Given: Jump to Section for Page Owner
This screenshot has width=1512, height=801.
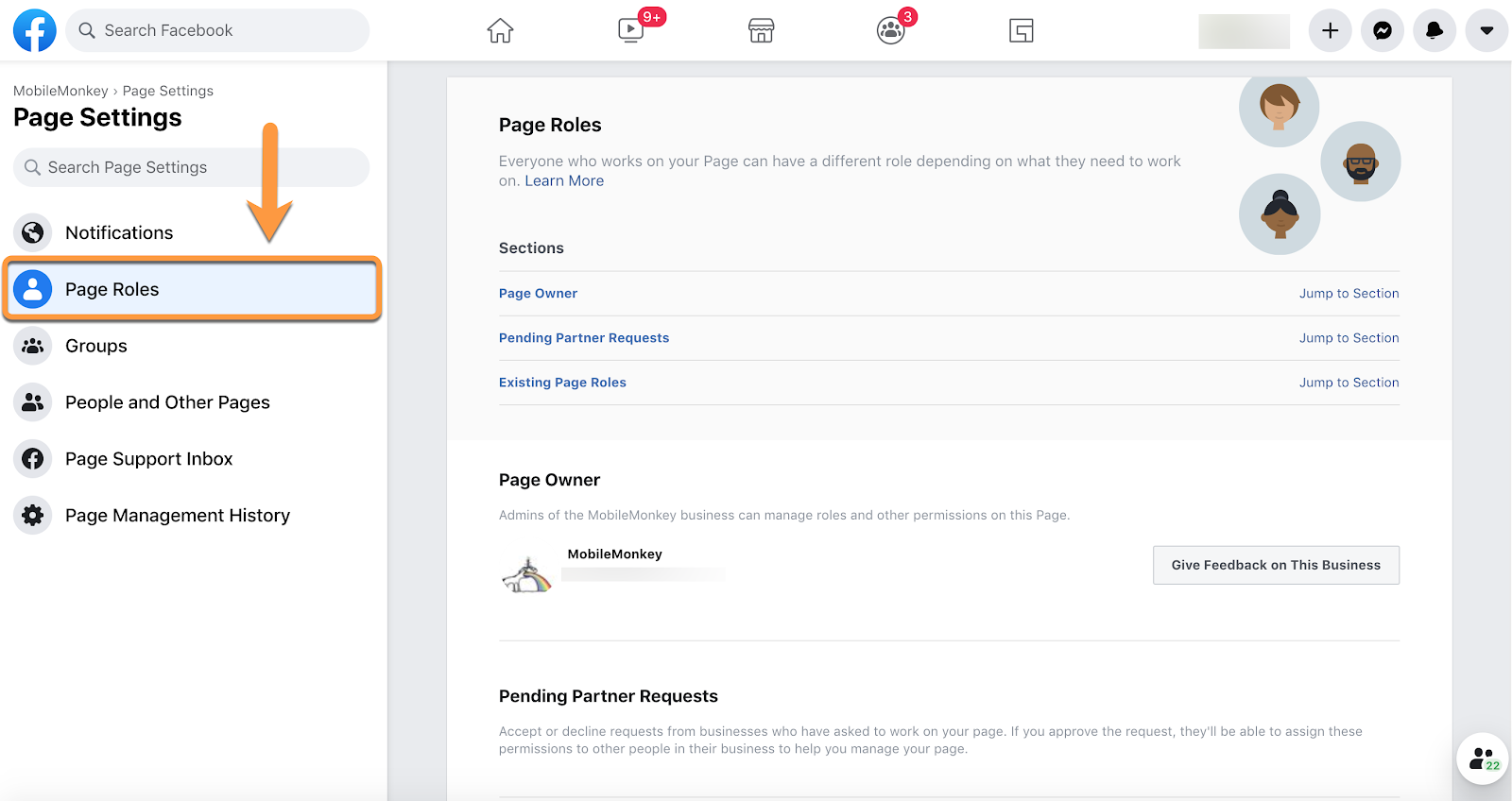Looking at the screenshot, I should tap(1349, 294).
